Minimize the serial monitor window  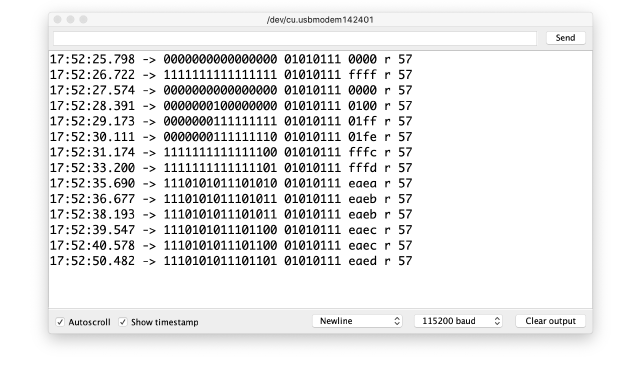pos(71,20)
